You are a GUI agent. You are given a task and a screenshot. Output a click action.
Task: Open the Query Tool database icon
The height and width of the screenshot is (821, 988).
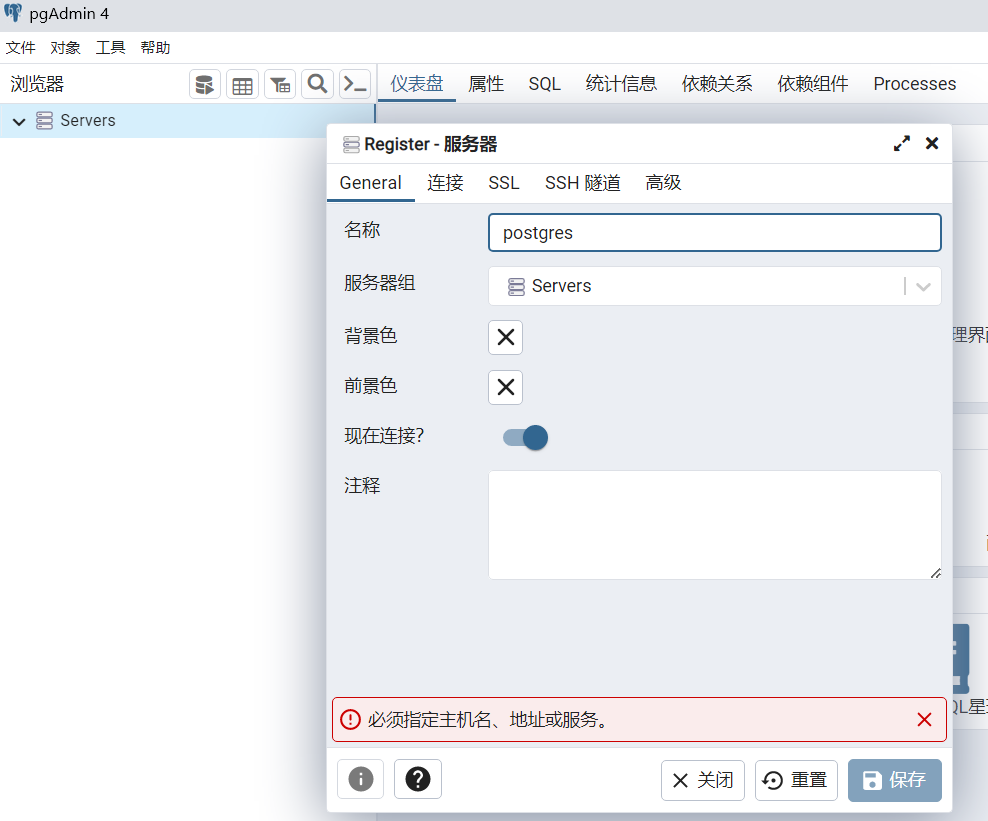[205, 84]
